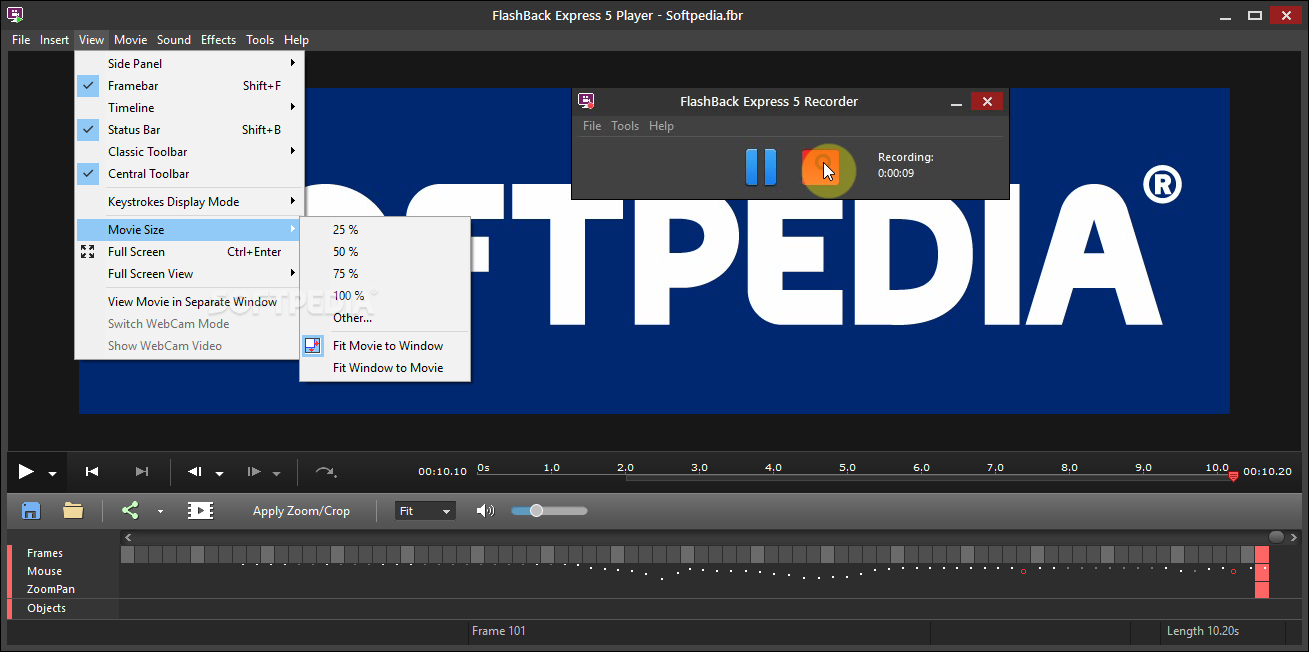This screenshot has height=652, width=1309.
Task: Jump to movie end button
Action: (x=142, y=472)
